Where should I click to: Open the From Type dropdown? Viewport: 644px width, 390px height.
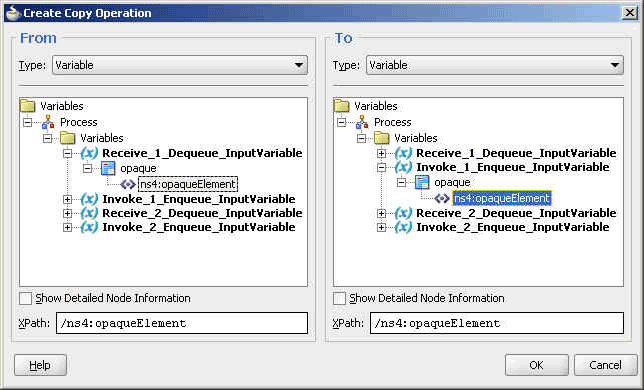(x=180, y=65)
